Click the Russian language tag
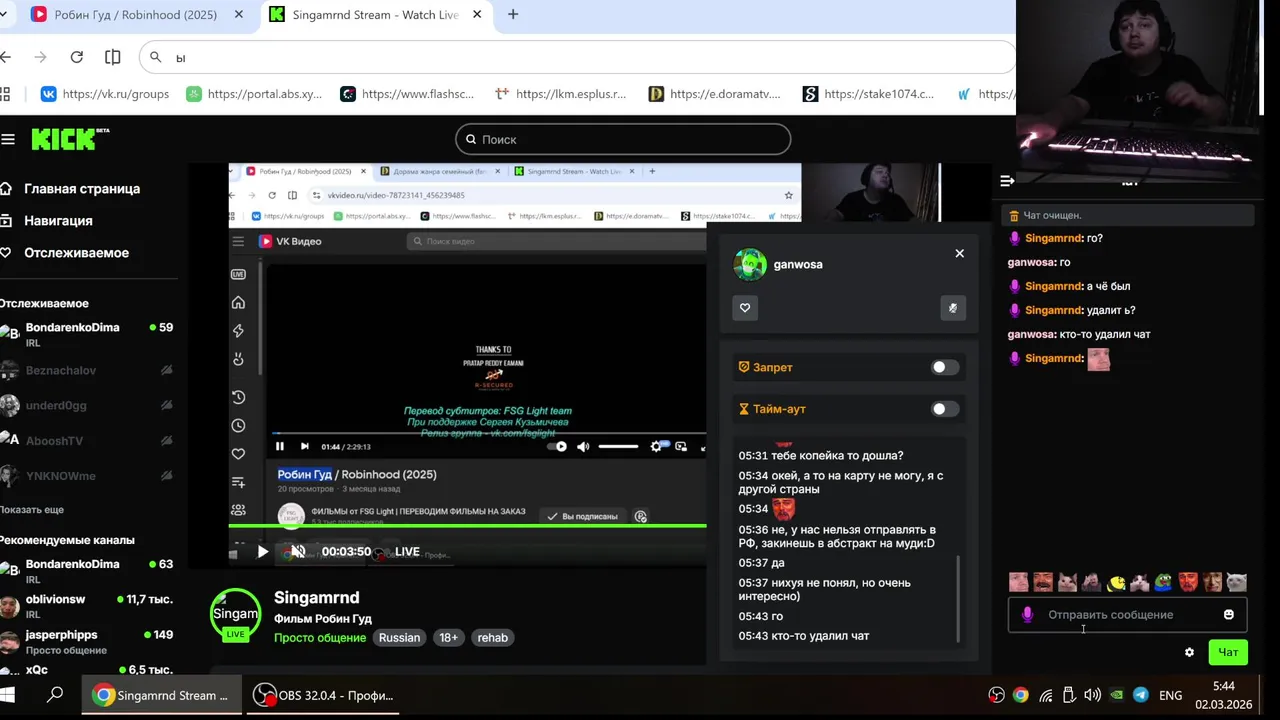Image resolution: width=1280 pixels, height=720 pixels. (399, 638)
